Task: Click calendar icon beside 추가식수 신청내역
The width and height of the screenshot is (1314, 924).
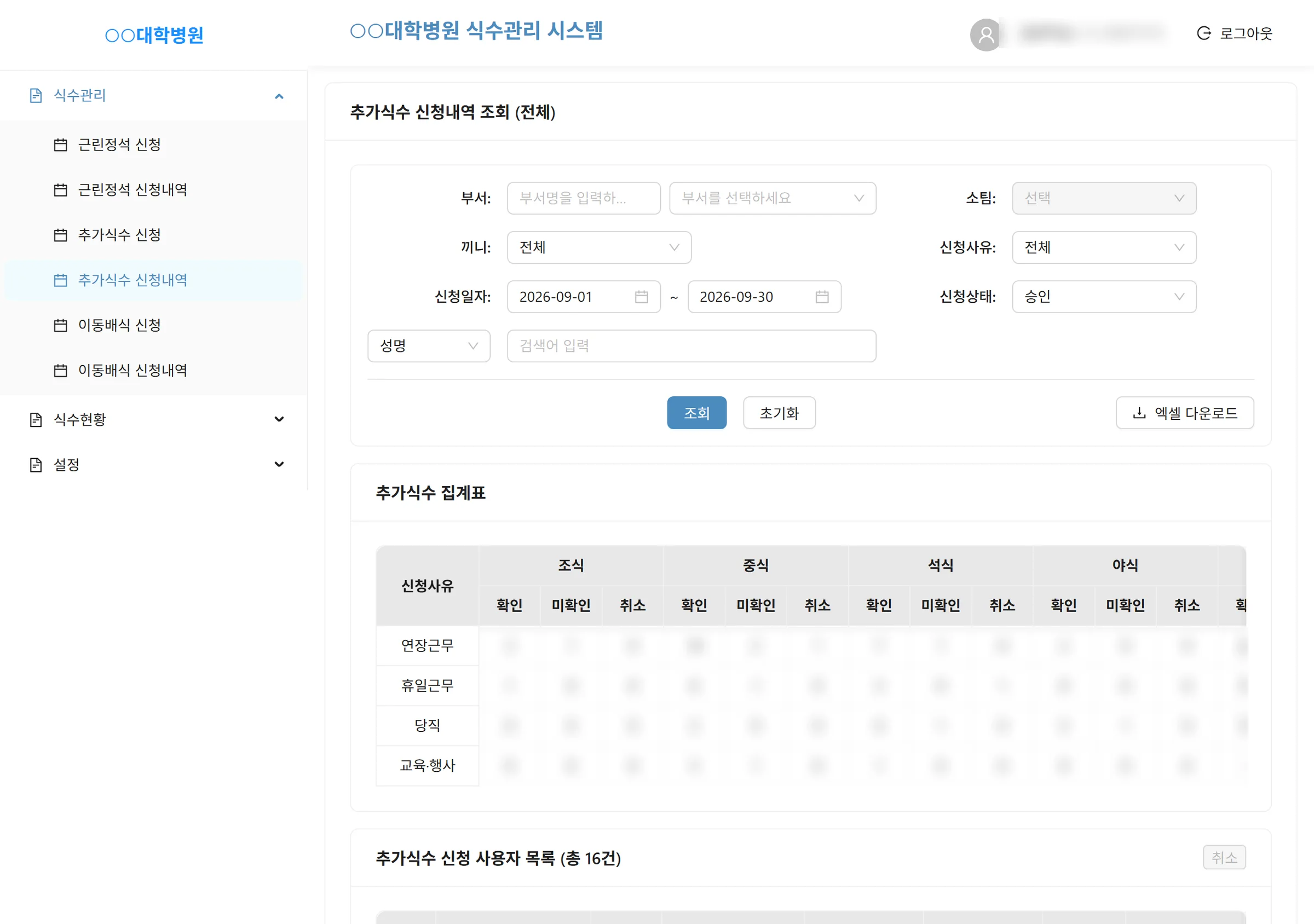Action: tap(60, 280)
